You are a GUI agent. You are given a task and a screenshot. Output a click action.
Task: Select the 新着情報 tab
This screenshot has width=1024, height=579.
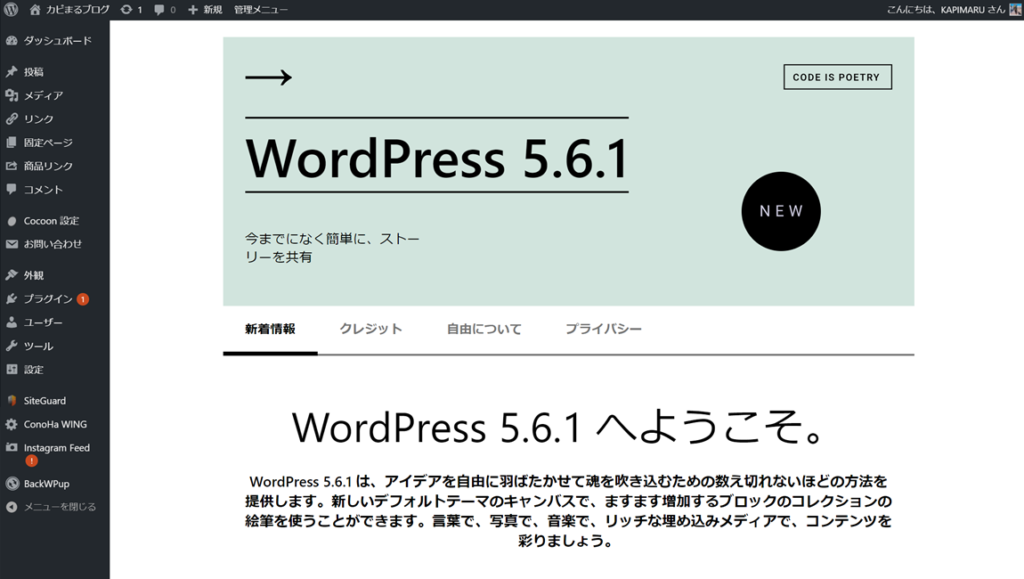(x=270, y=329)
